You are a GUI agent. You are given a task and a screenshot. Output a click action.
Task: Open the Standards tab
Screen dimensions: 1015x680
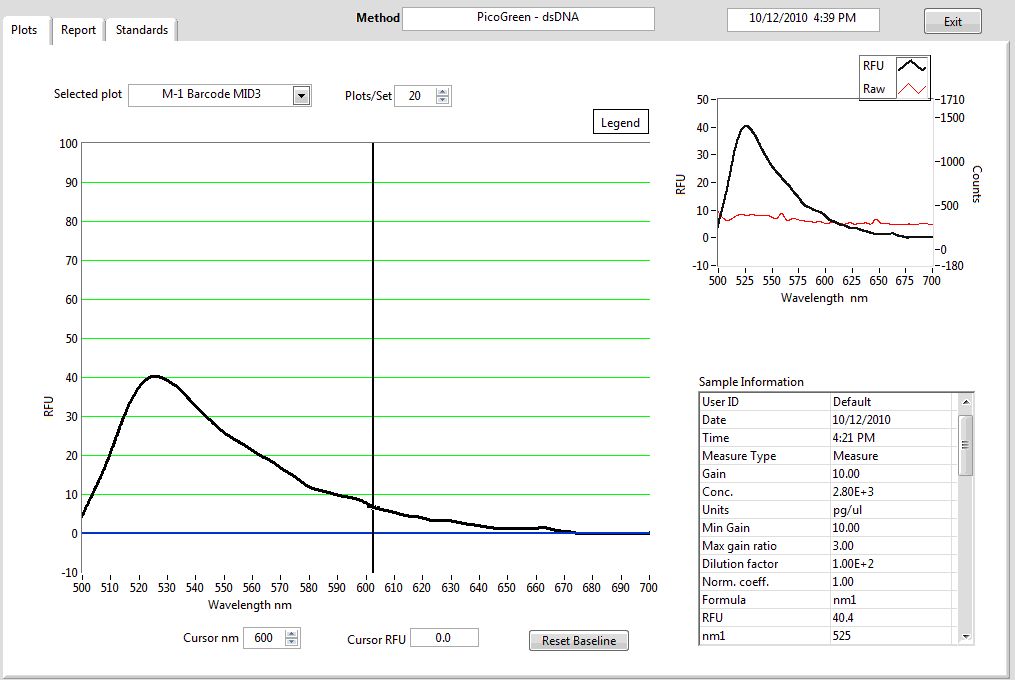point(142,30)
